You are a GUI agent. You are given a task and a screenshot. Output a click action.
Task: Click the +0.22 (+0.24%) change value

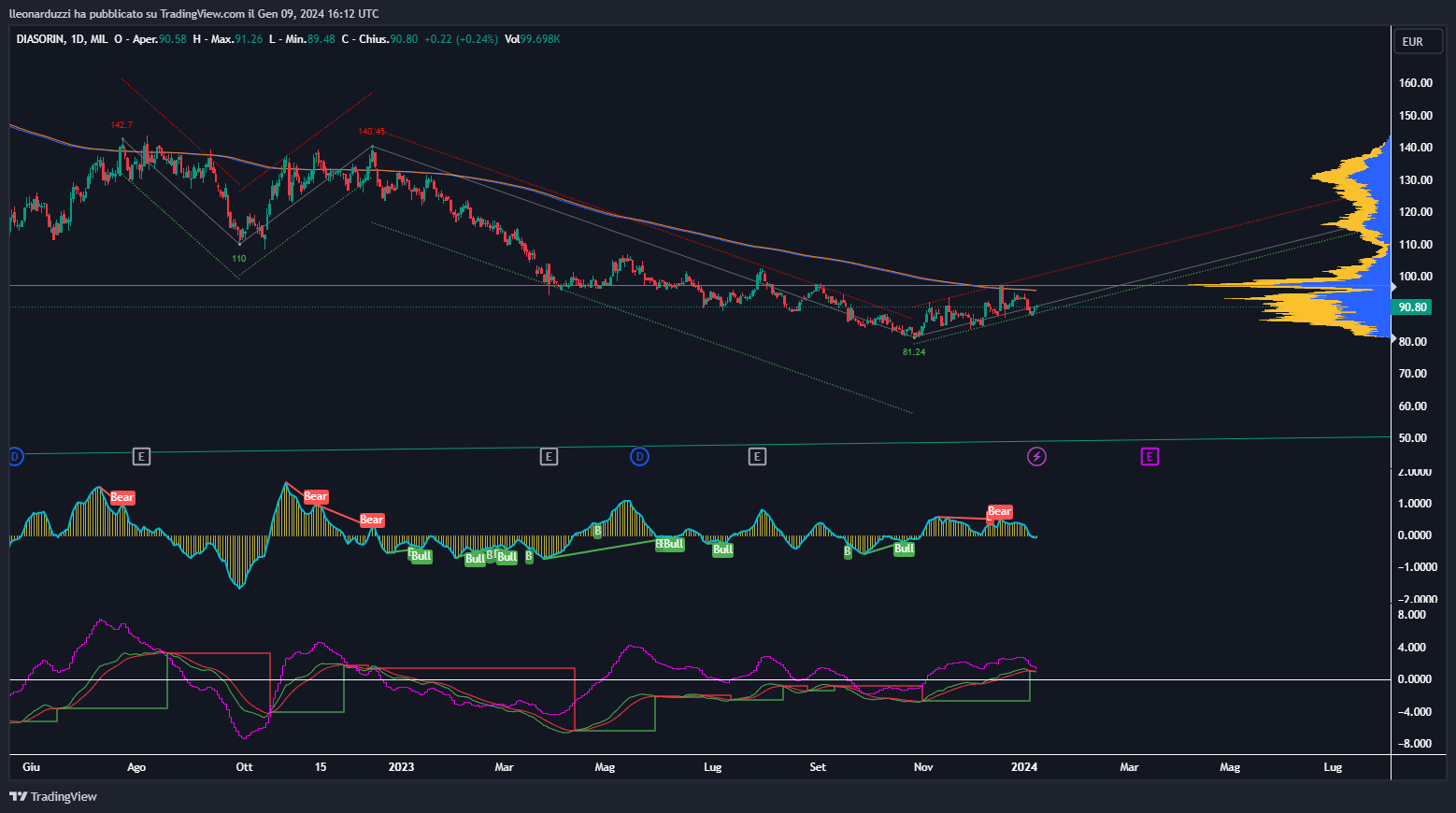pos(461,39)
